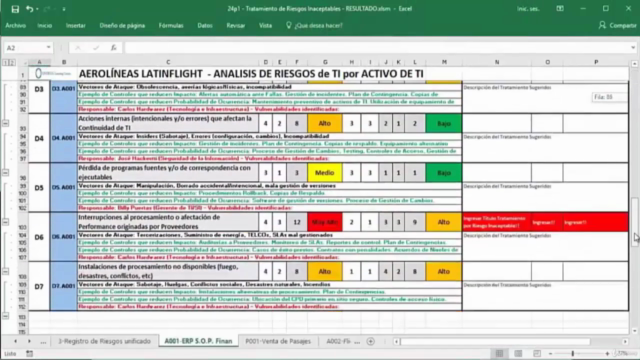Click the Insert Function fx icon

[113, 48]
